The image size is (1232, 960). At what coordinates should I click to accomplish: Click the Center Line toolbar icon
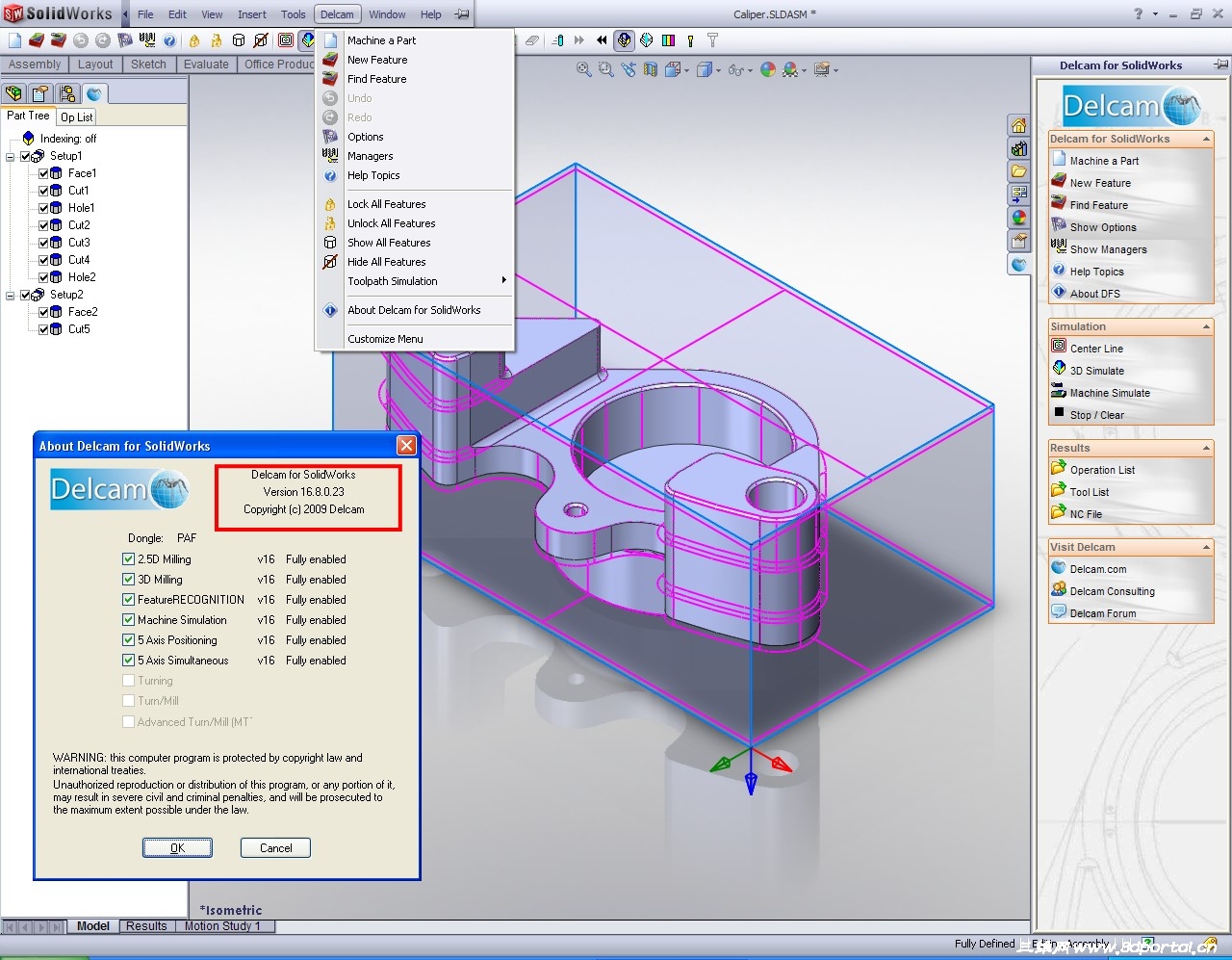click(286, 40)
